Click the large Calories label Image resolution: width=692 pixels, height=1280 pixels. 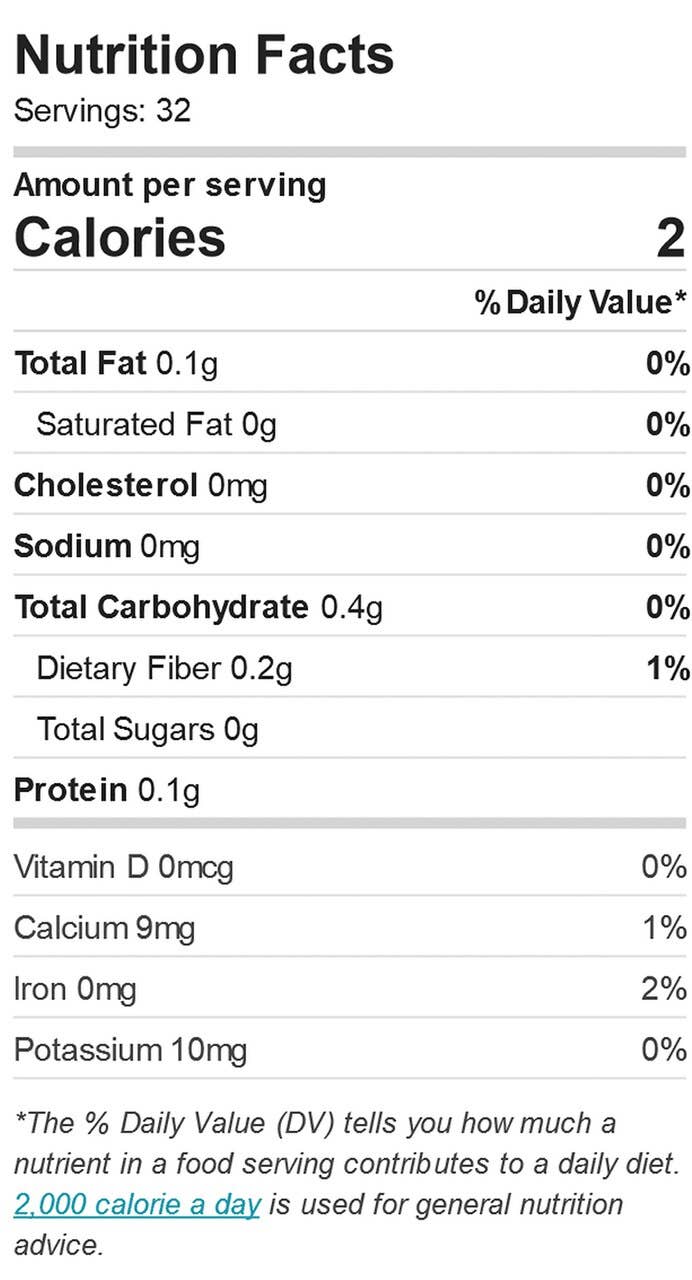pos(120,238)
